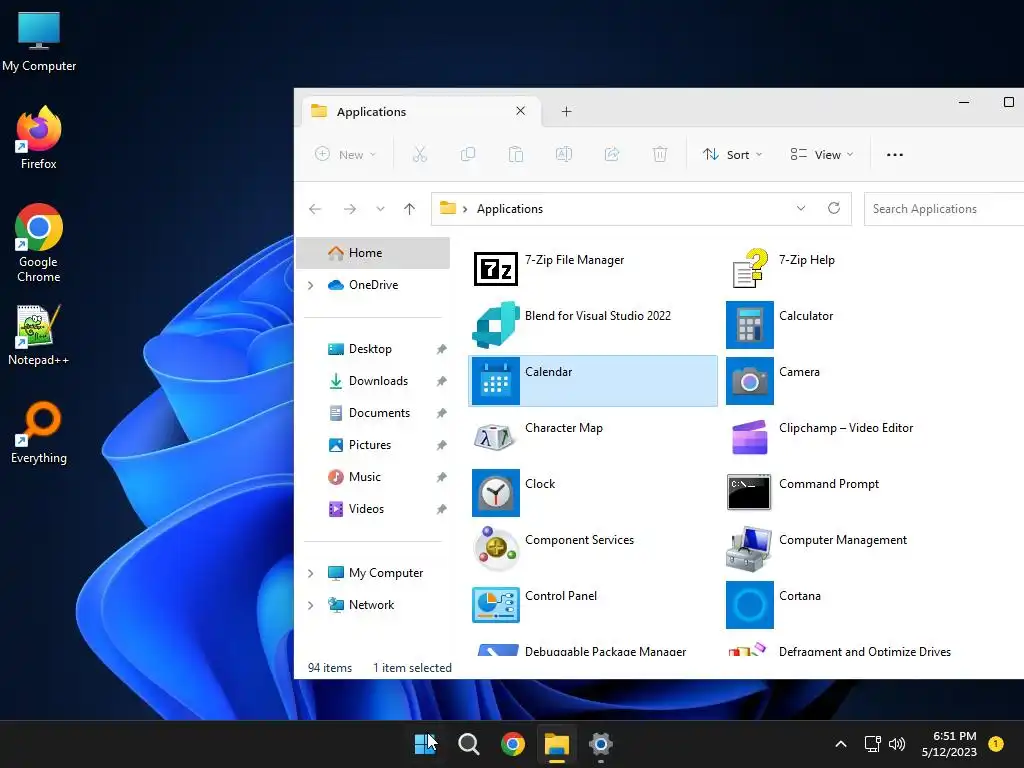This screenshot has height=768, width=1024.
Task: Go to Home in navigation pane
Action: click(x=373, y=253)
